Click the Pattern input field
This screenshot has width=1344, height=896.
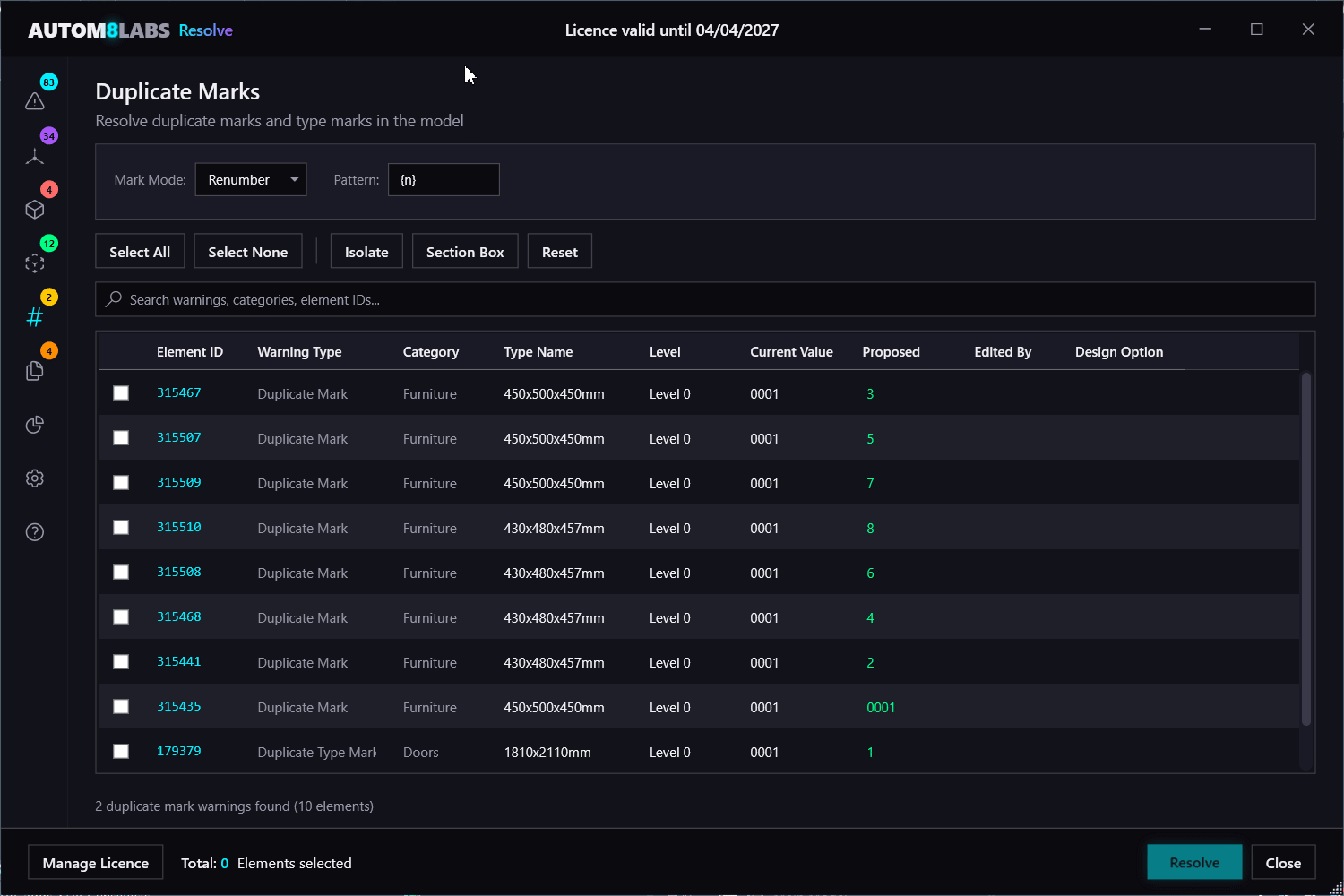click(444, 180)
